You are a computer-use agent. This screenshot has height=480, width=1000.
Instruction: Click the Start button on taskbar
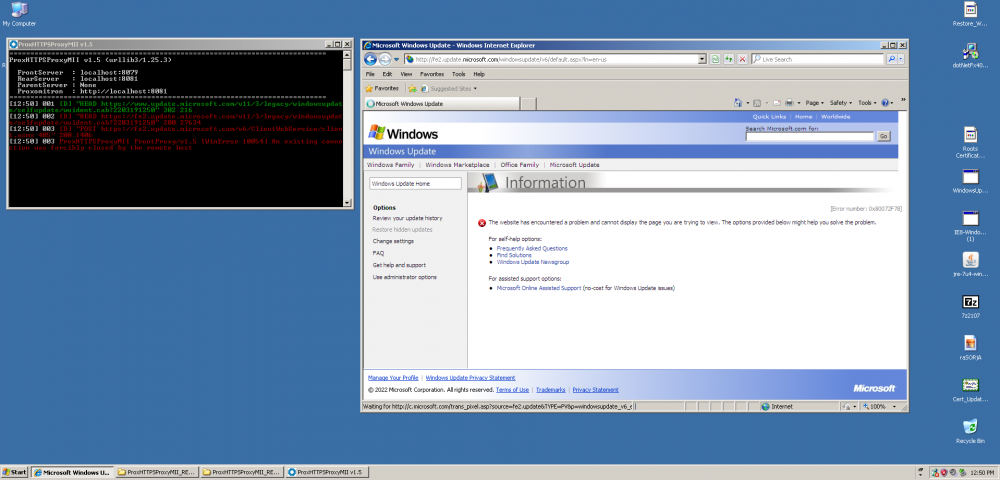tap(15, 471)
